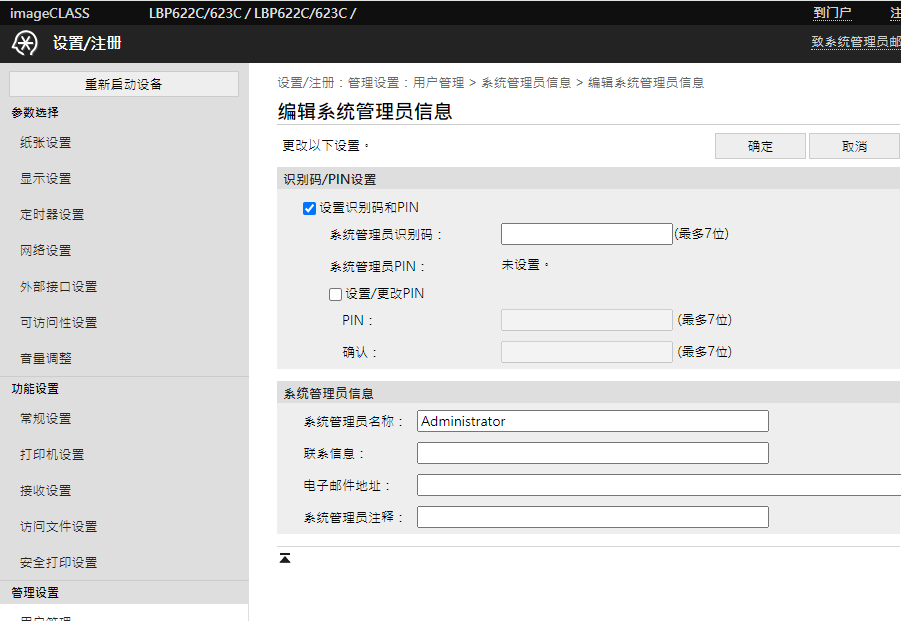Image resolution: width=901 pixels, height=621 pixels.
Task: Open 纸张设置 in the sidebar
Action: (x=45, y=142)
